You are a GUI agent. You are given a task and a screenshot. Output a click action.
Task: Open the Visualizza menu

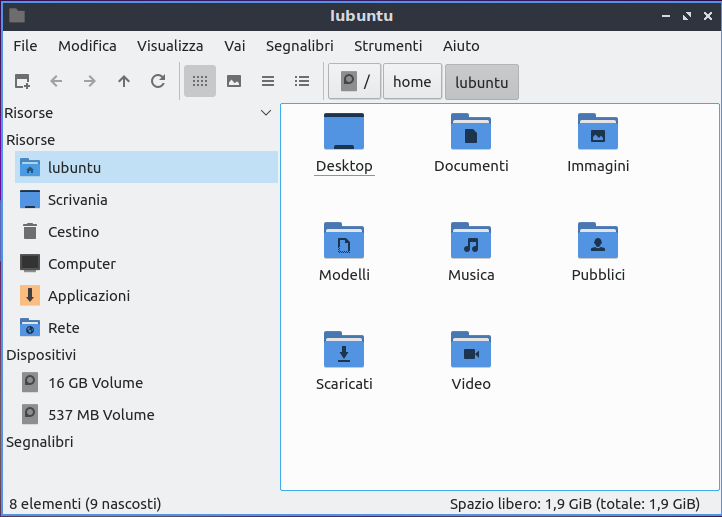click(x=170, y=46)
